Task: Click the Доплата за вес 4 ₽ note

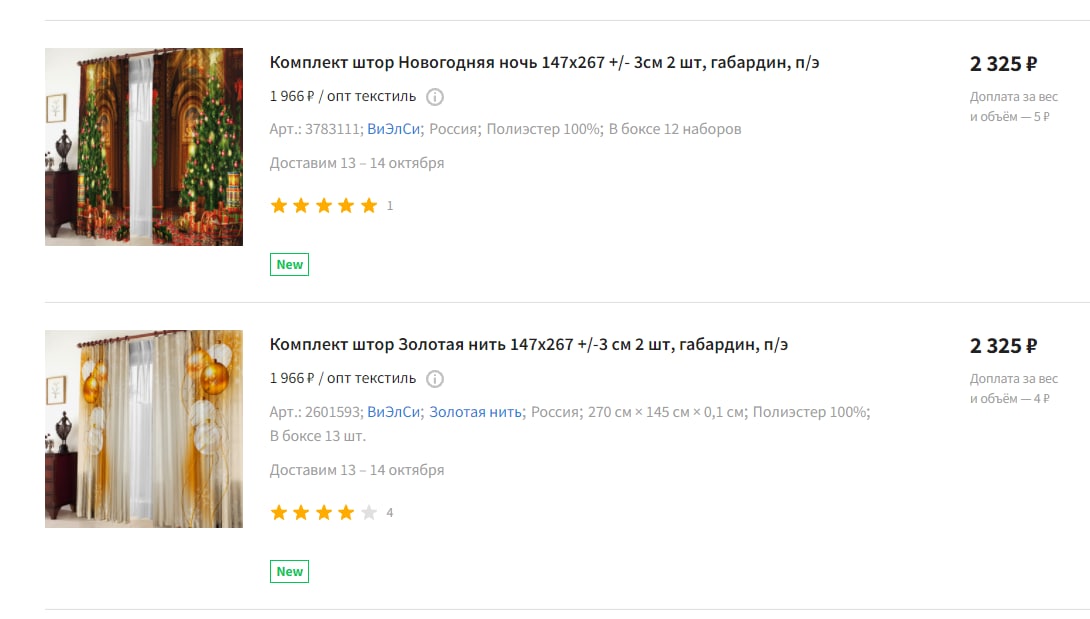Action: click(1014, 389)
